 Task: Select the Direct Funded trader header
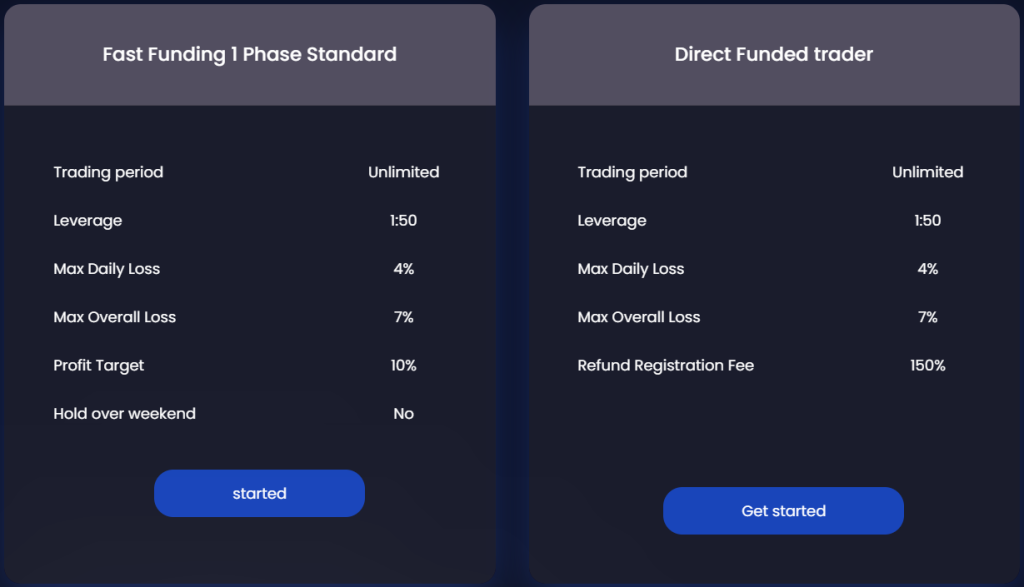click(x=773, y=54)
